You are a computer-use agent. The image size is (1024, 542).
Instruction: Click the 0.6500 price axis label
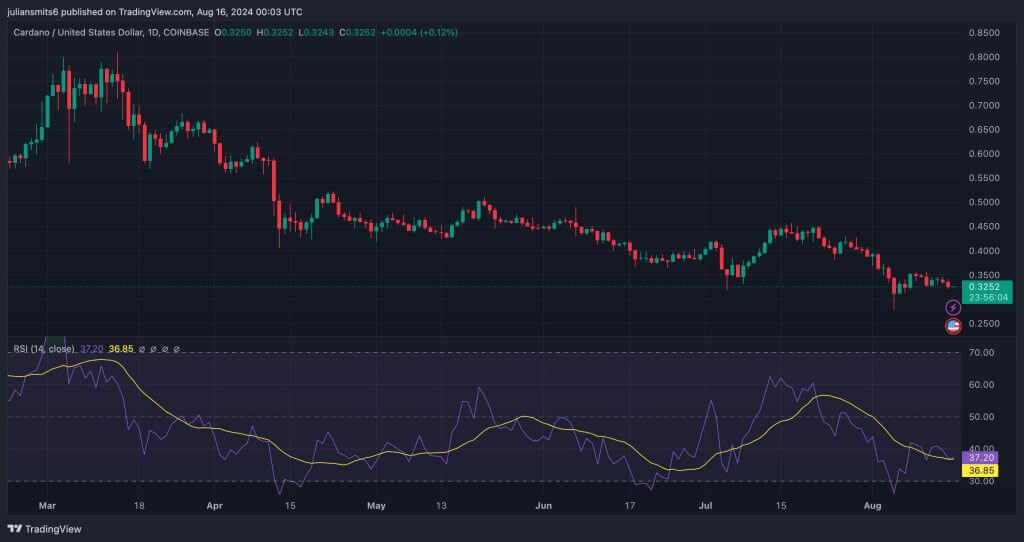pos(984,130)
